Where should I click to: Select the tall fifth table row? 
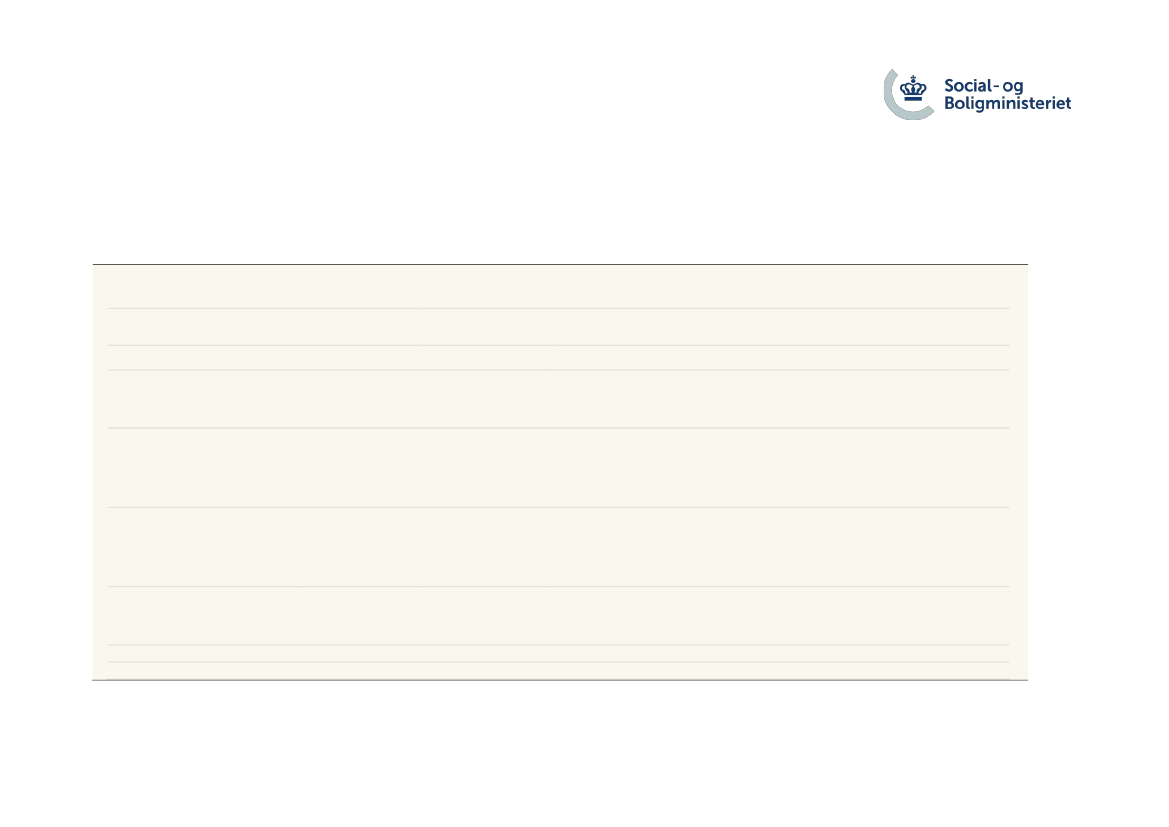558,468
